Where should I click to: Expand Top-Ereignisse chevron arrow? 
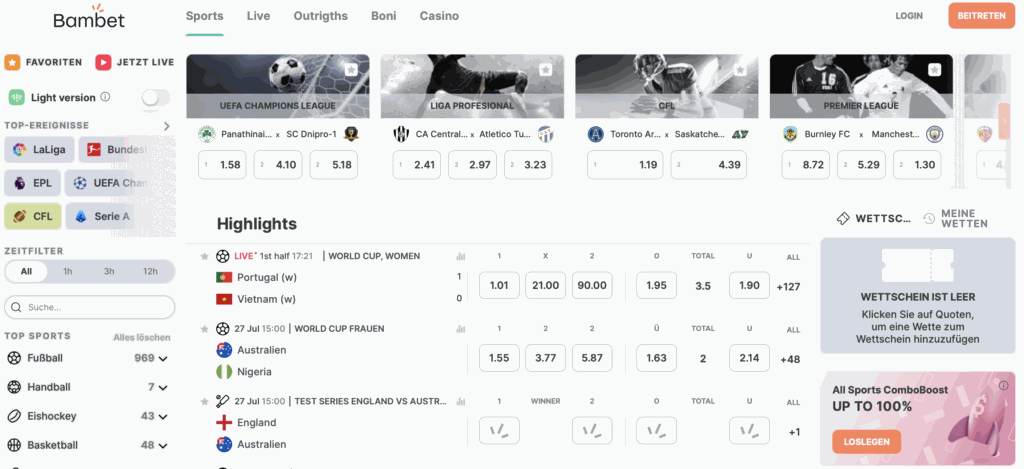[x=167, y=126]
